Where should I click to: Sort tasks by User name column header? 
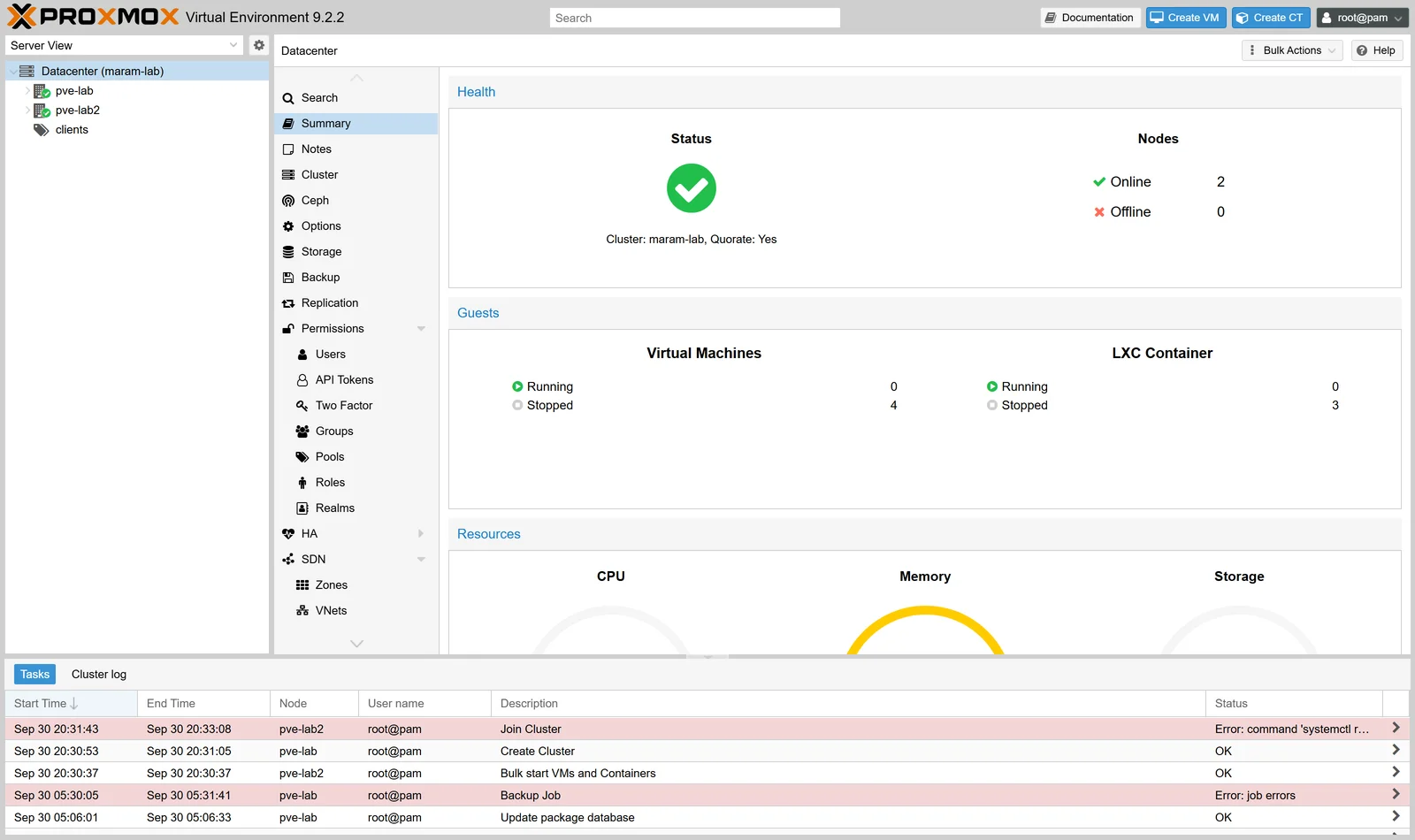[x=424, y=704]
